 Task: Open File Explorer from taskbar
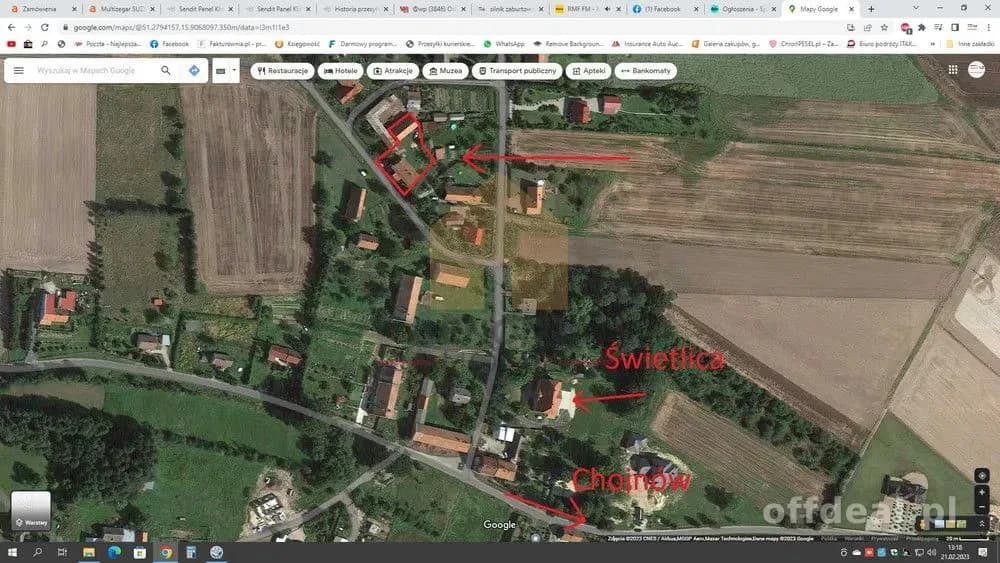click(x=89, y=552)
